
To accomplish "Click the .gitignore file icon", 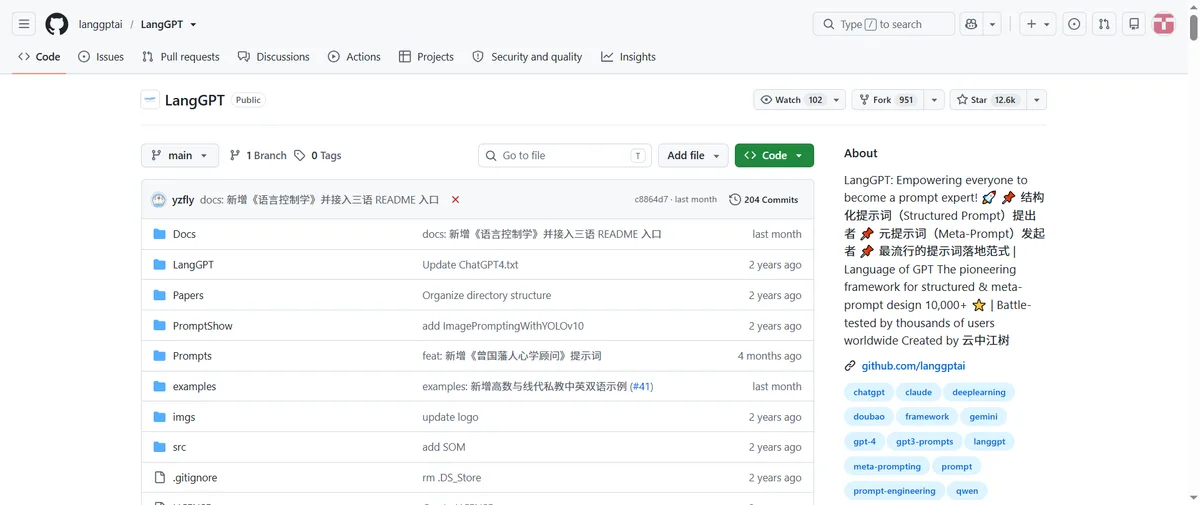I will 159,478.
